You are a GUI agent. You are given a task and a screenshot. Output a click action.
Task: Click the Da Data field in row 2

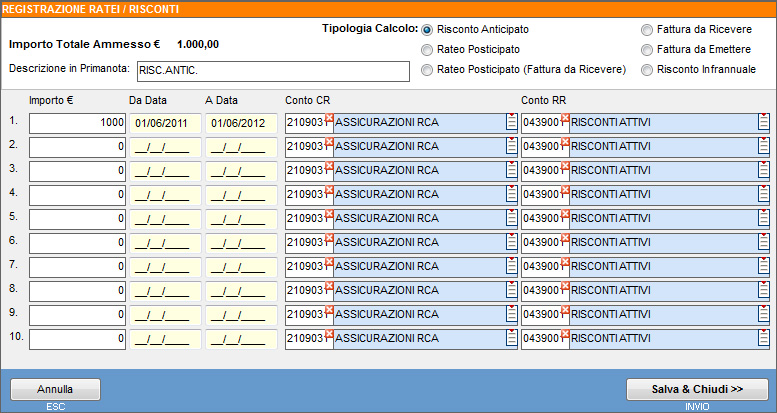coord(164,147)
